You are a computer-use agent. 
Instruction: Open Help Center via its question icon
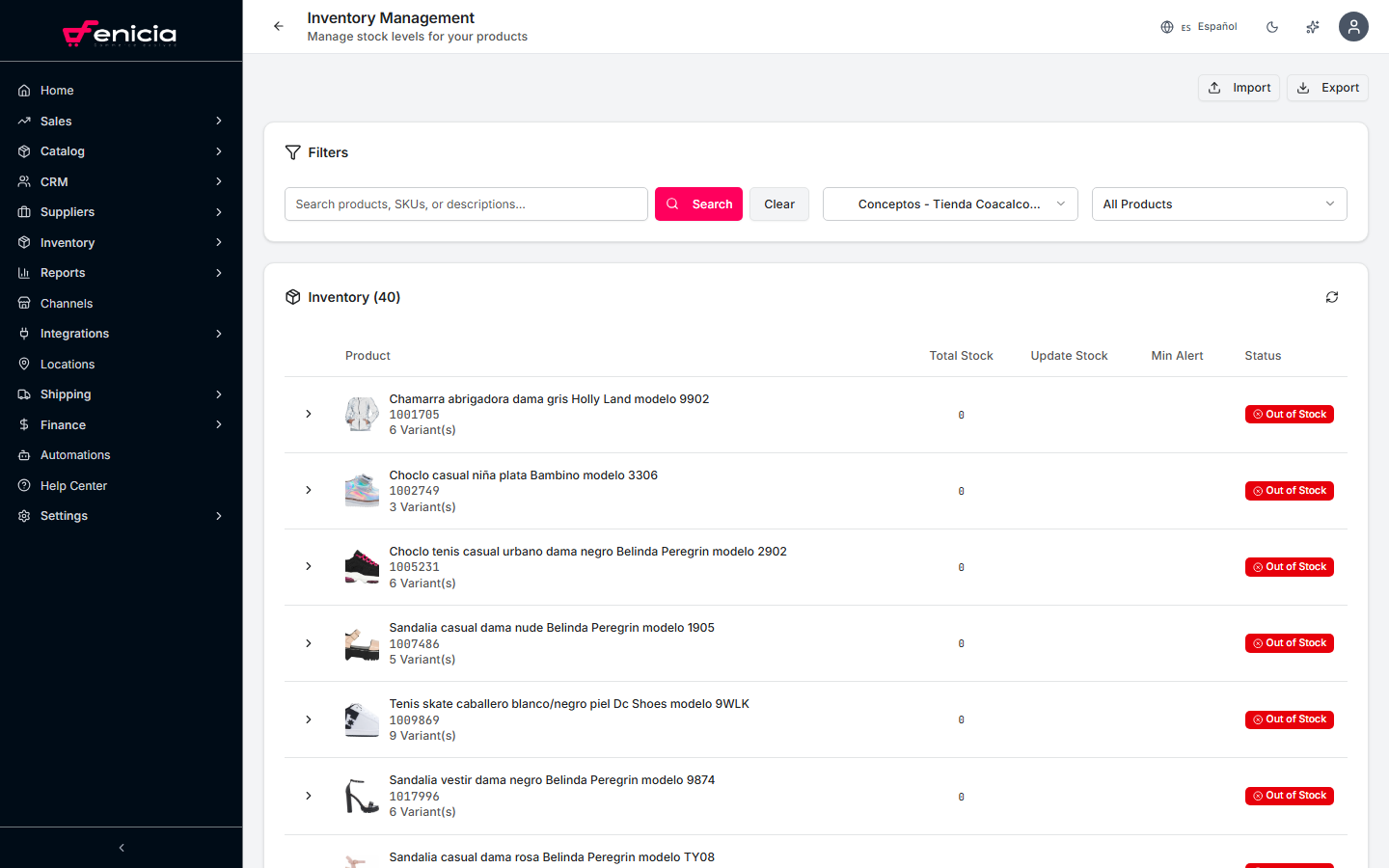[x=23, y=485]
